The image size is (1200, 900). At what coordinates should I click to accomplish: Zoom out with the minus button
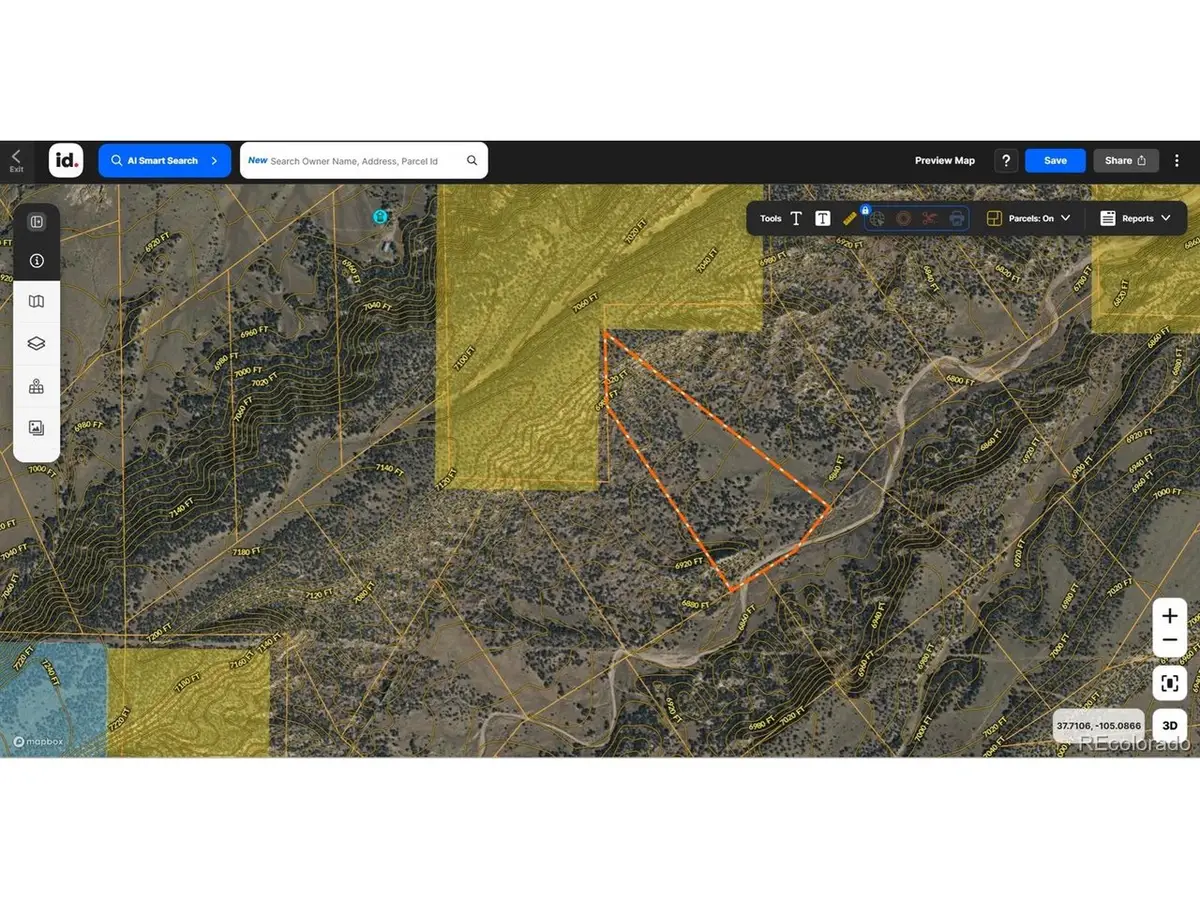pyautogui.click(x=1170, y=641)
